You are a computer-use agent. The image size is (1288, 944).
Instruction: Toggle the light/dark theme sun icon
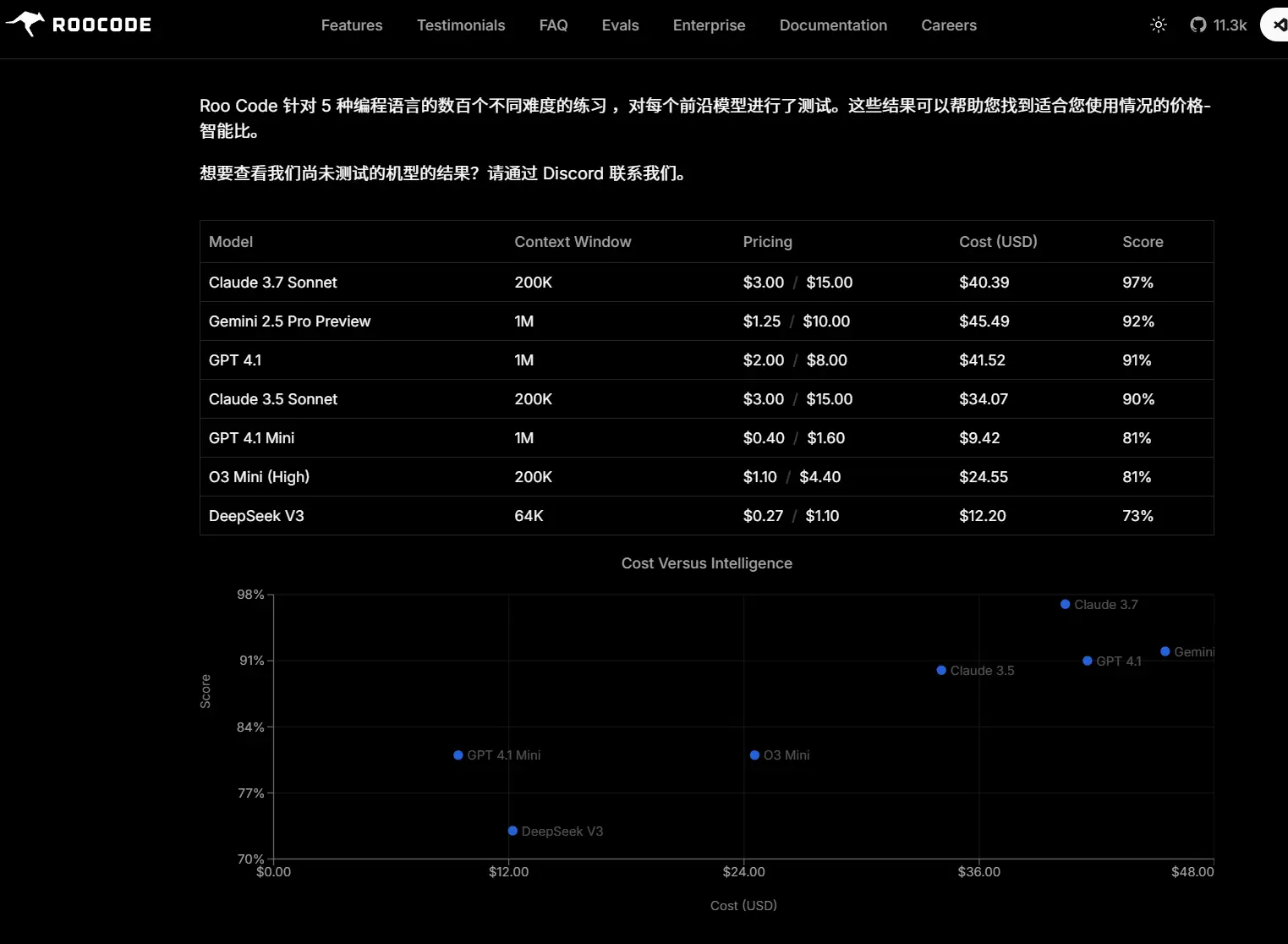(1159, 25)
